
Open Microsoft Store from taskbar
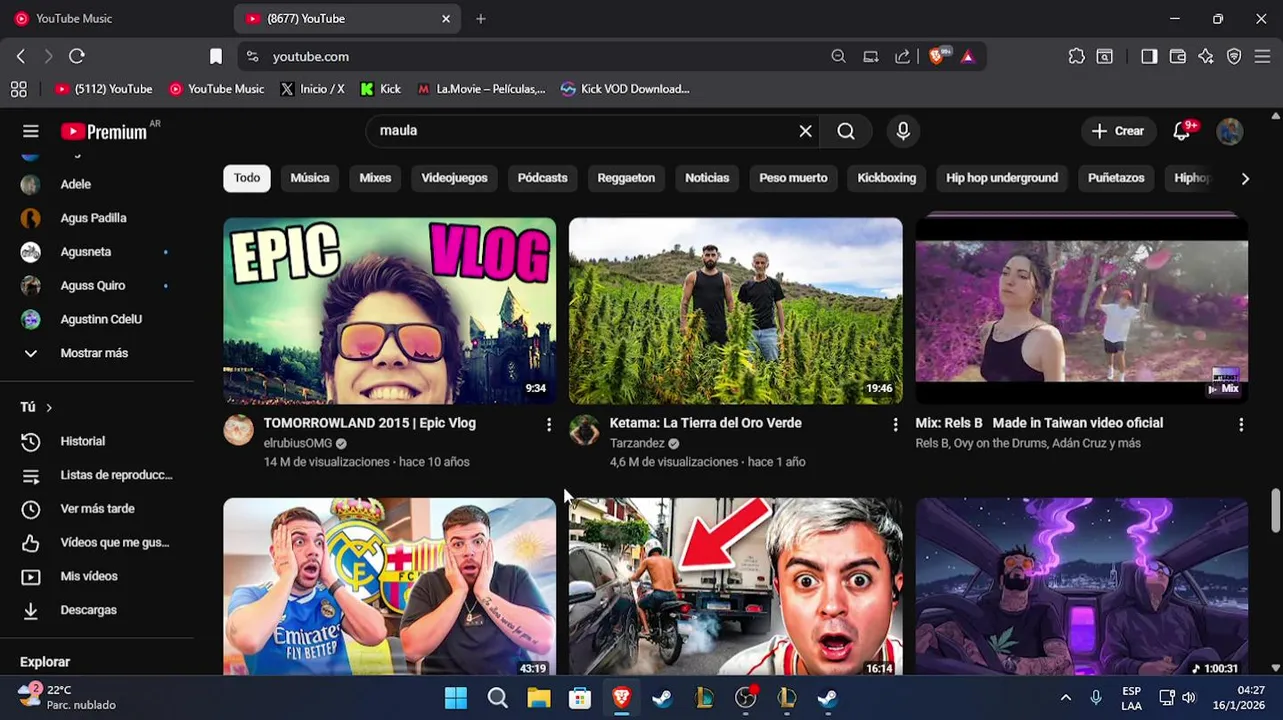point(580,698)
